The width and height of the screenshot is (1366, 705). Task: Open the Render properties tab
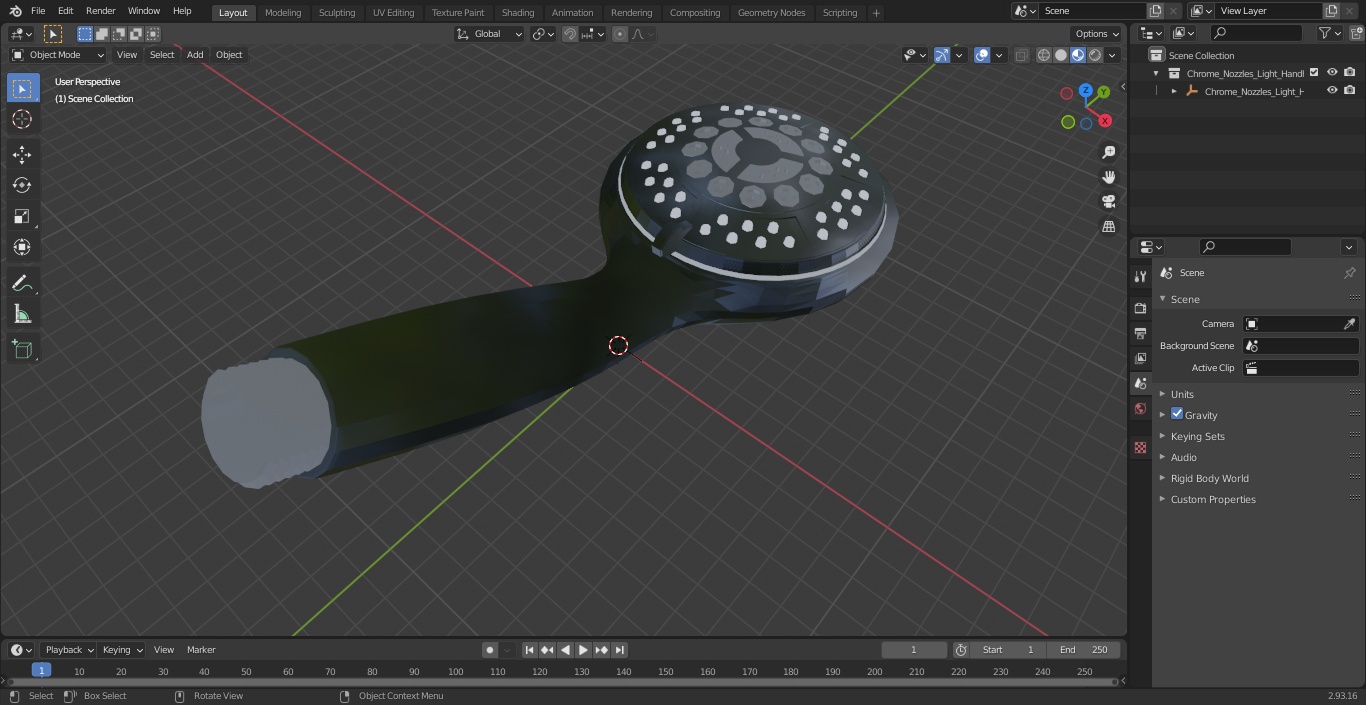pyautogui.click(x=1140, y=308)
